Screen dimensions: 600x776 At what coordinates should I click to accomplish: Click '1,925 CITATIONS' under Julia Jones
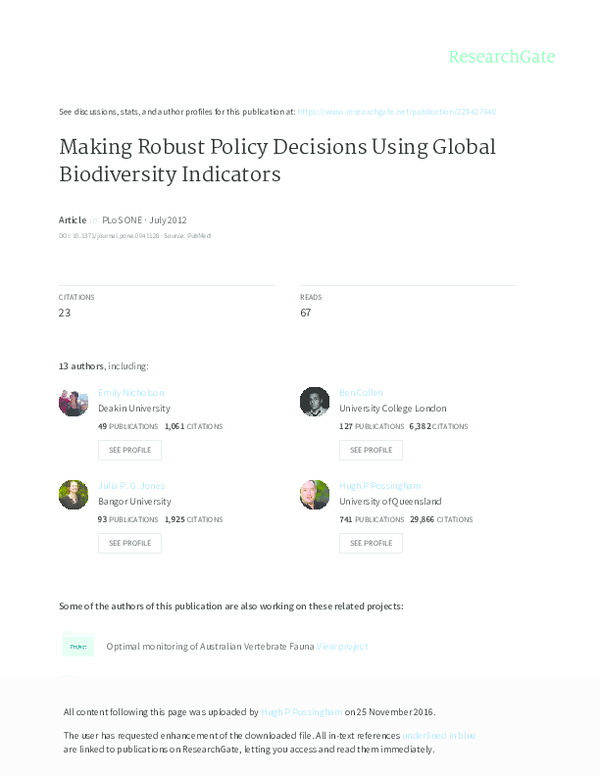194,519
